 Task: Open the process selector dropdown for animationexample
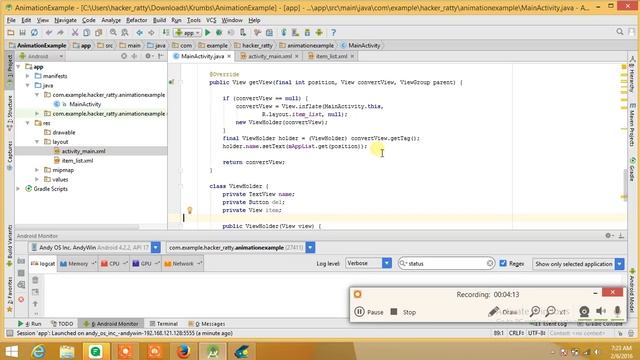point(310,247)
